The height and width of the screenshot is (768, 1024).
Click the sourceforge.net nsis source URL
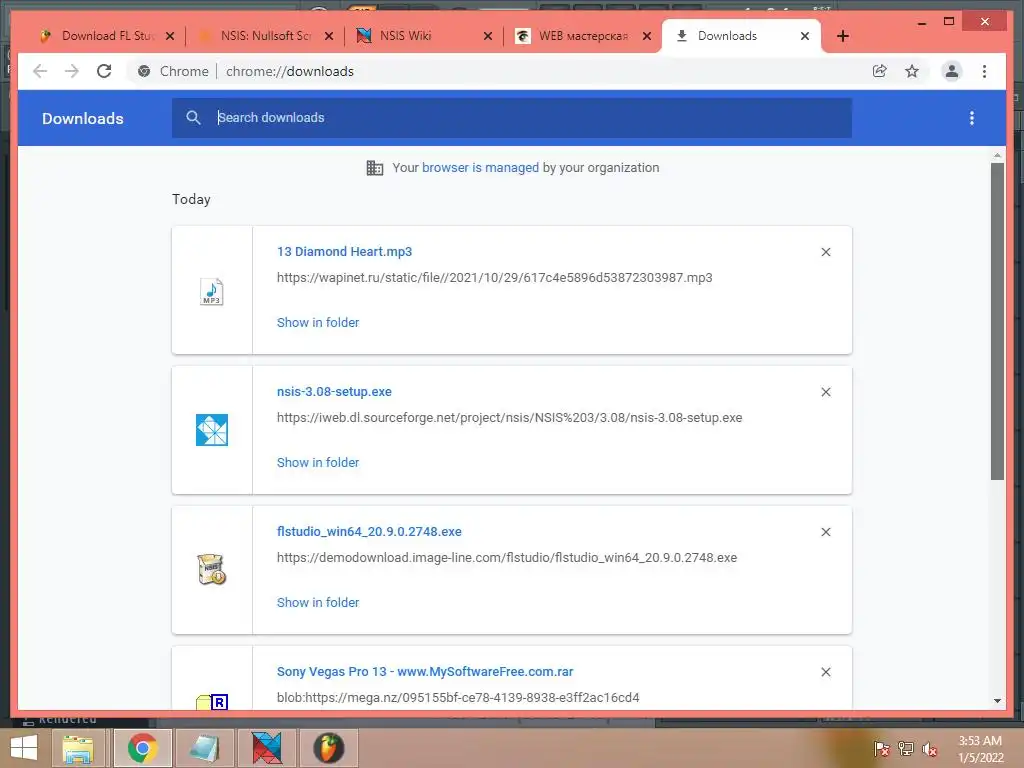(x=509, y=417)
